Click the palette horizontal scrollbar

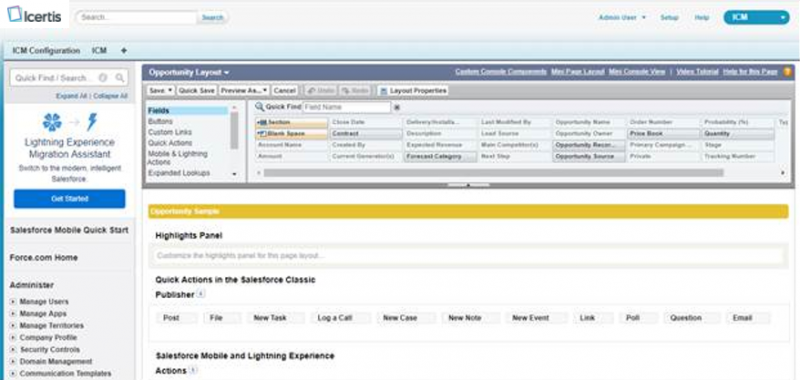(x=493, y=173)
